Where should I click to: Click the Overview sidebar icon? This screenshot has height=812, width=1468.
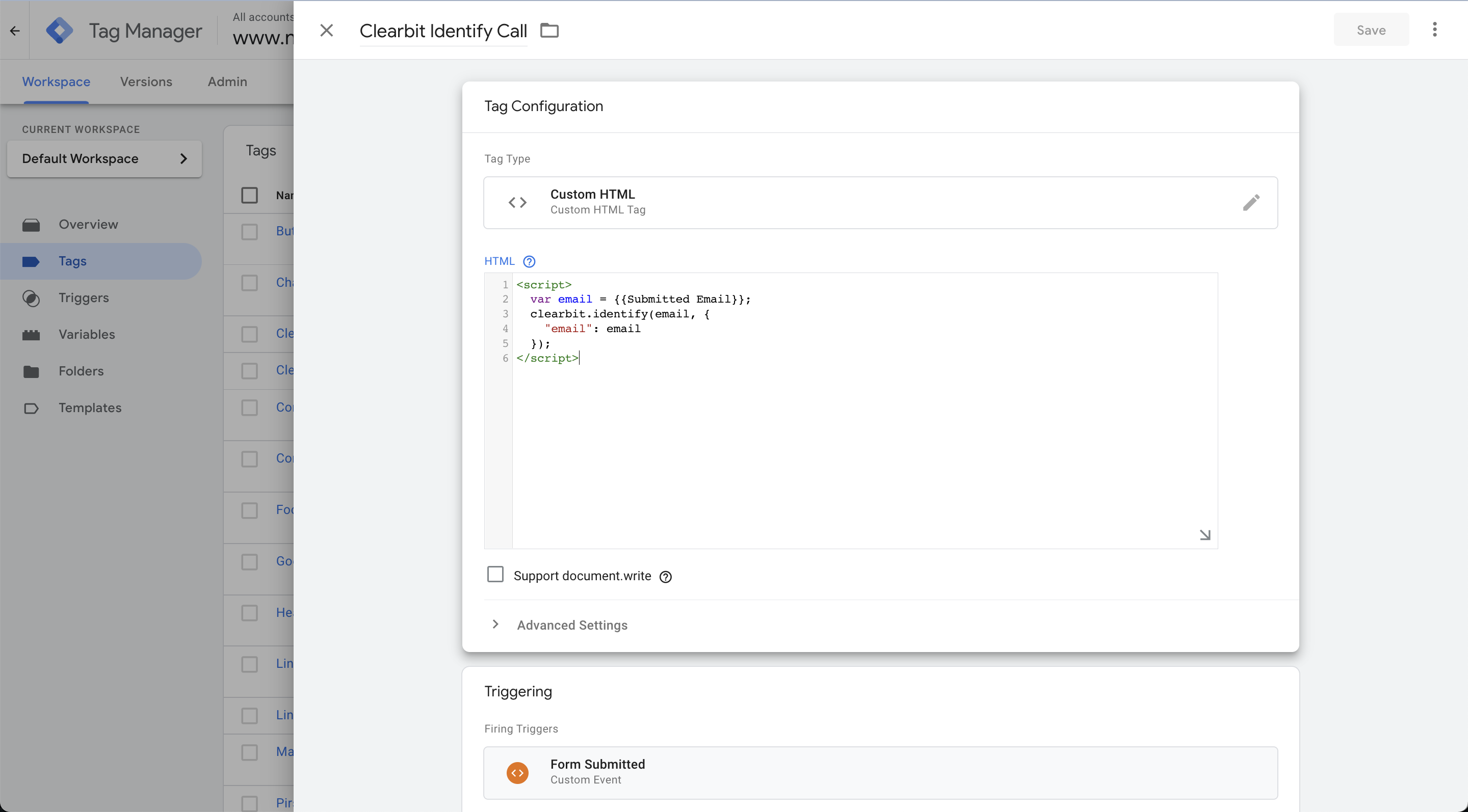(x=31, y=225)
